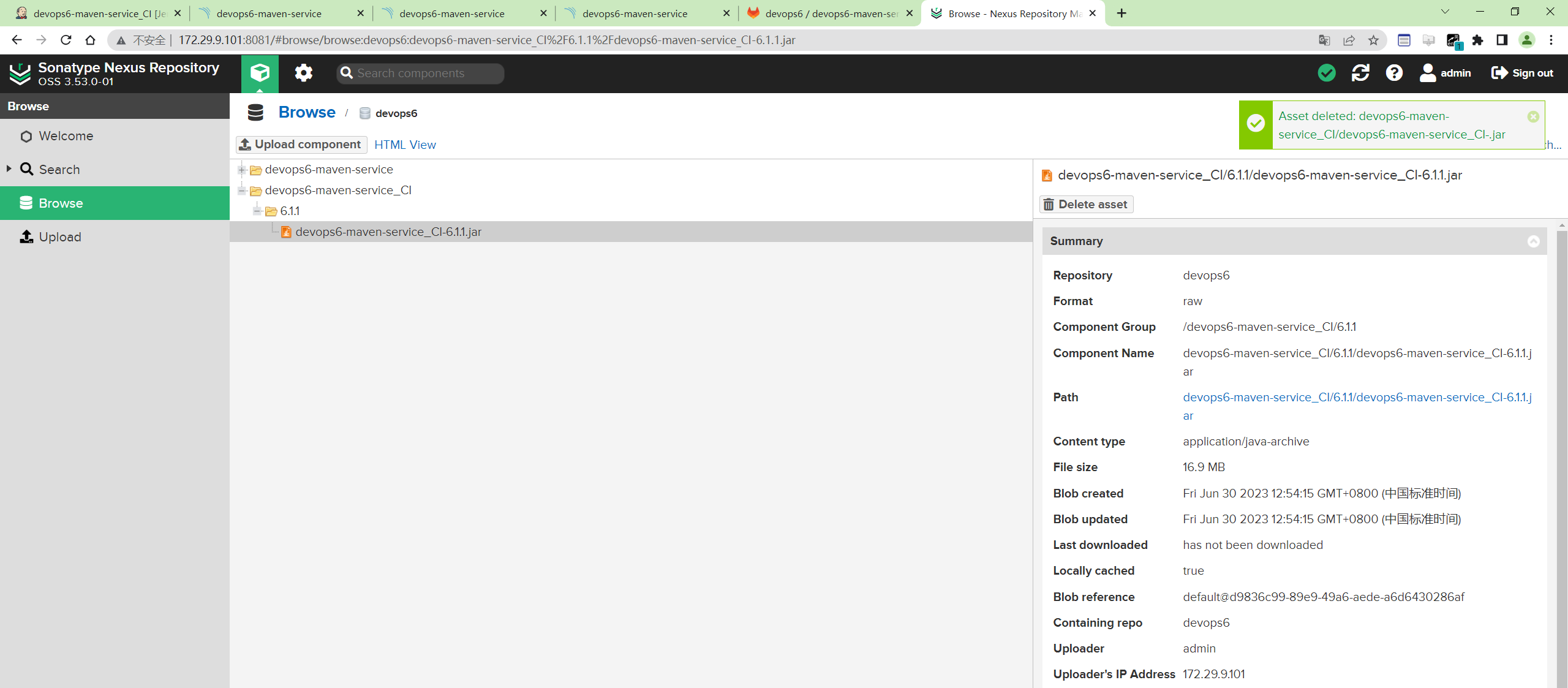Click the green check in Asset deleted toast
1568x688 pixels.
click(x=1256, y=123)
